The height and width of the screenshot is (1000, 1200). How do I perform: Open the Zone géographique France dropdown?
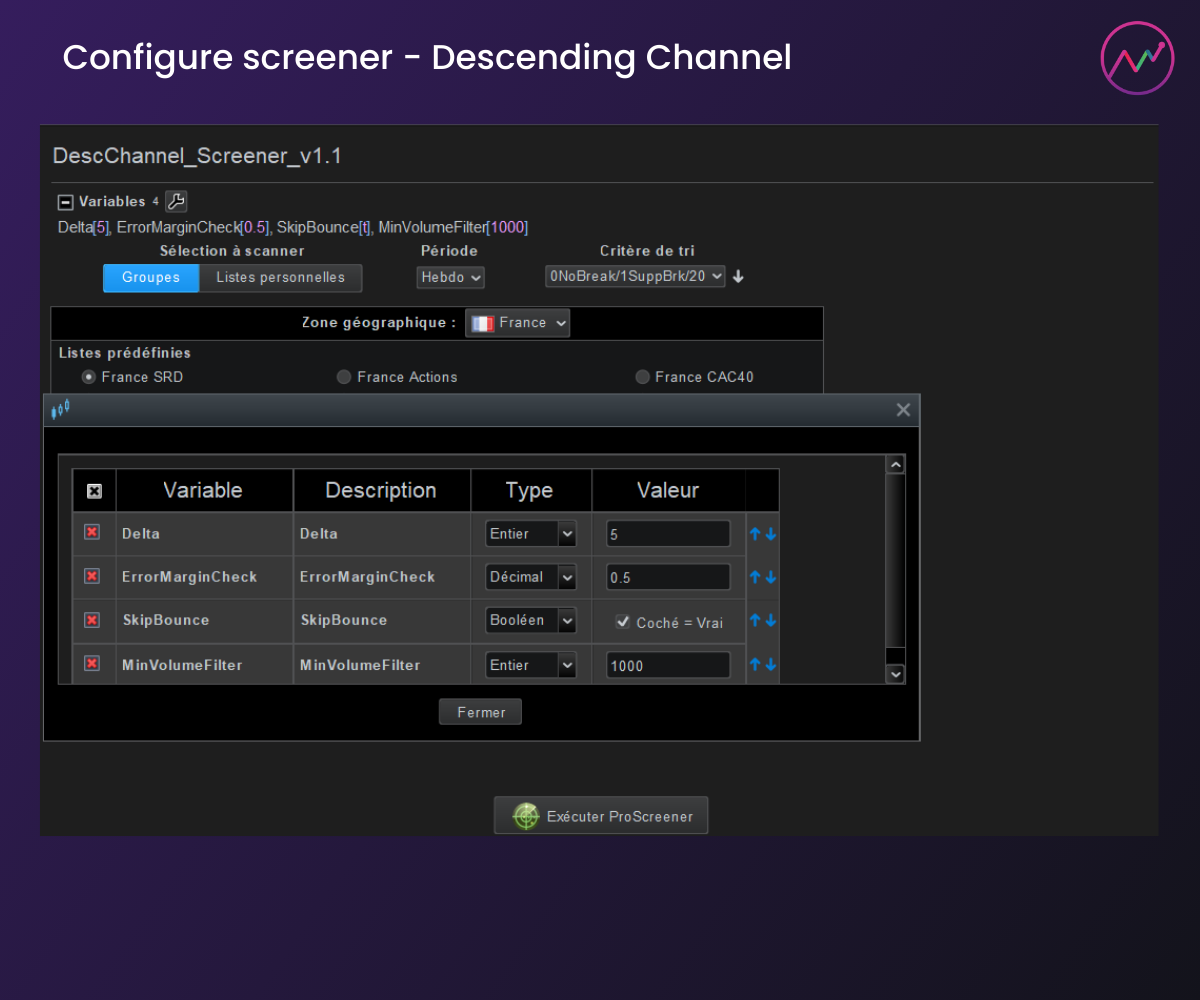[x=518, y=323]
